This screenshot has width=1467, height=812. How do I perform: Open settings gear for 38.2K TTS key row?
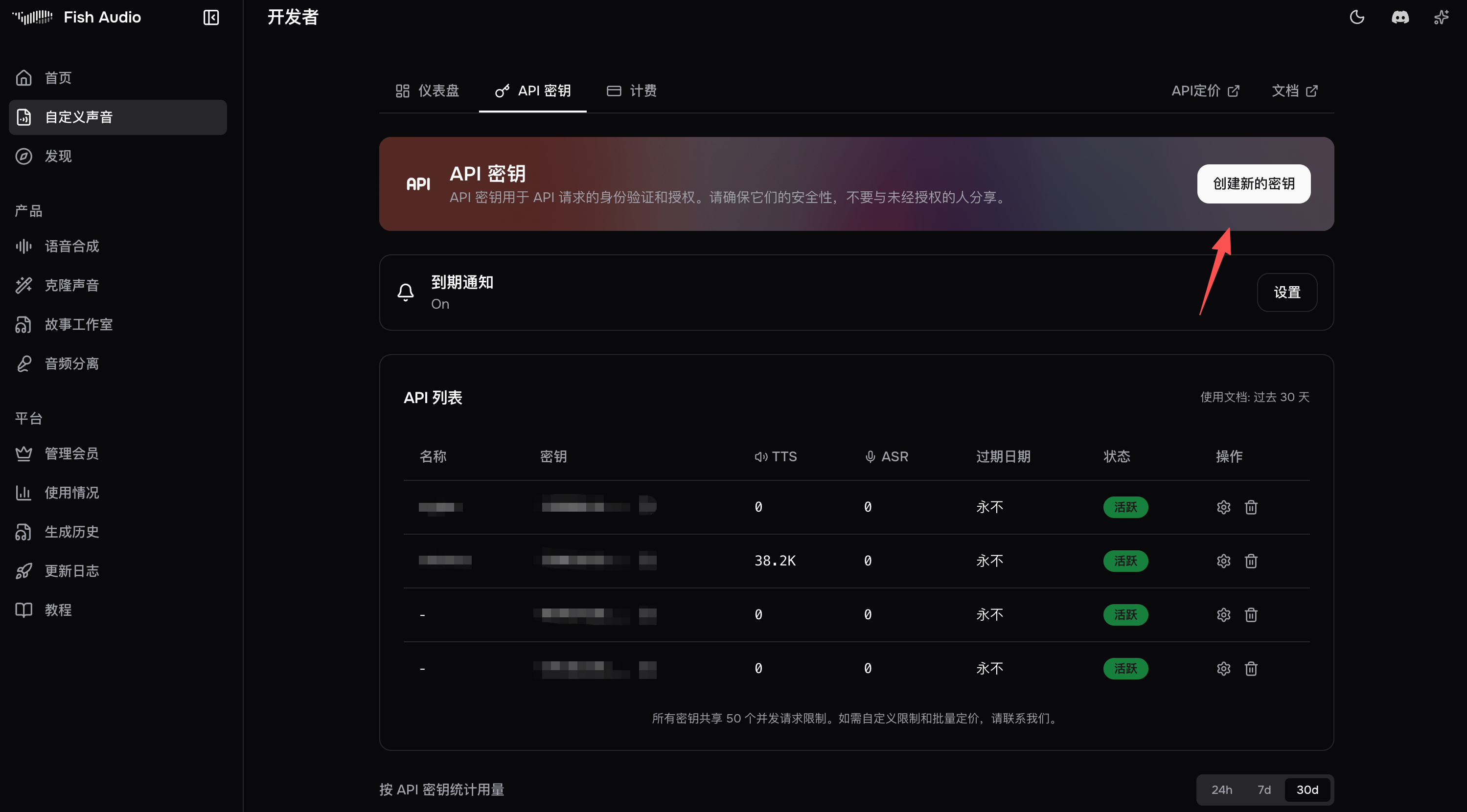(x=1223, y=562)
